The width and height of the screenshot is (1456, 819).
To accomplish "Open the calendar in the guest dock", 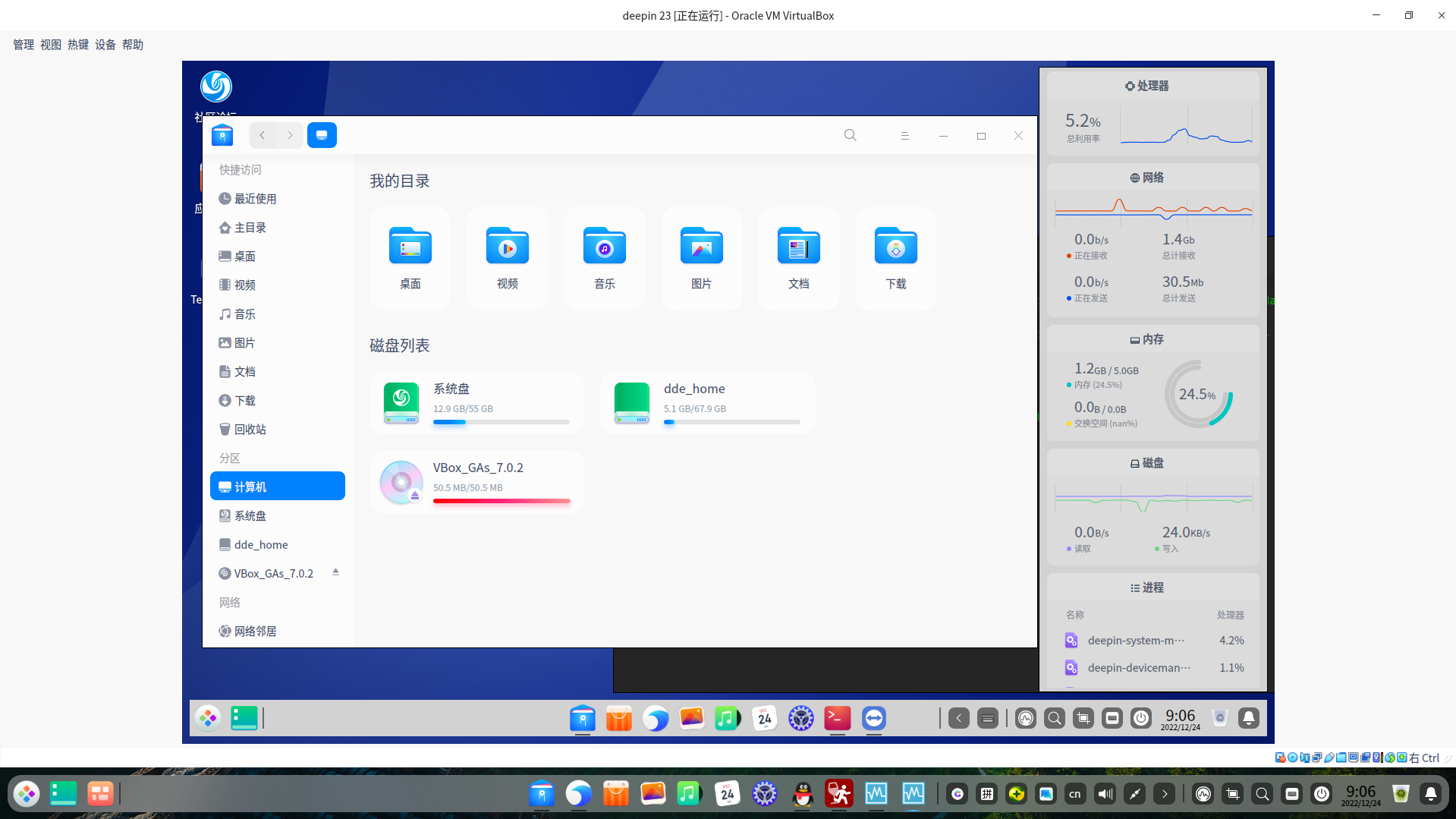I will tap(765, 718).
